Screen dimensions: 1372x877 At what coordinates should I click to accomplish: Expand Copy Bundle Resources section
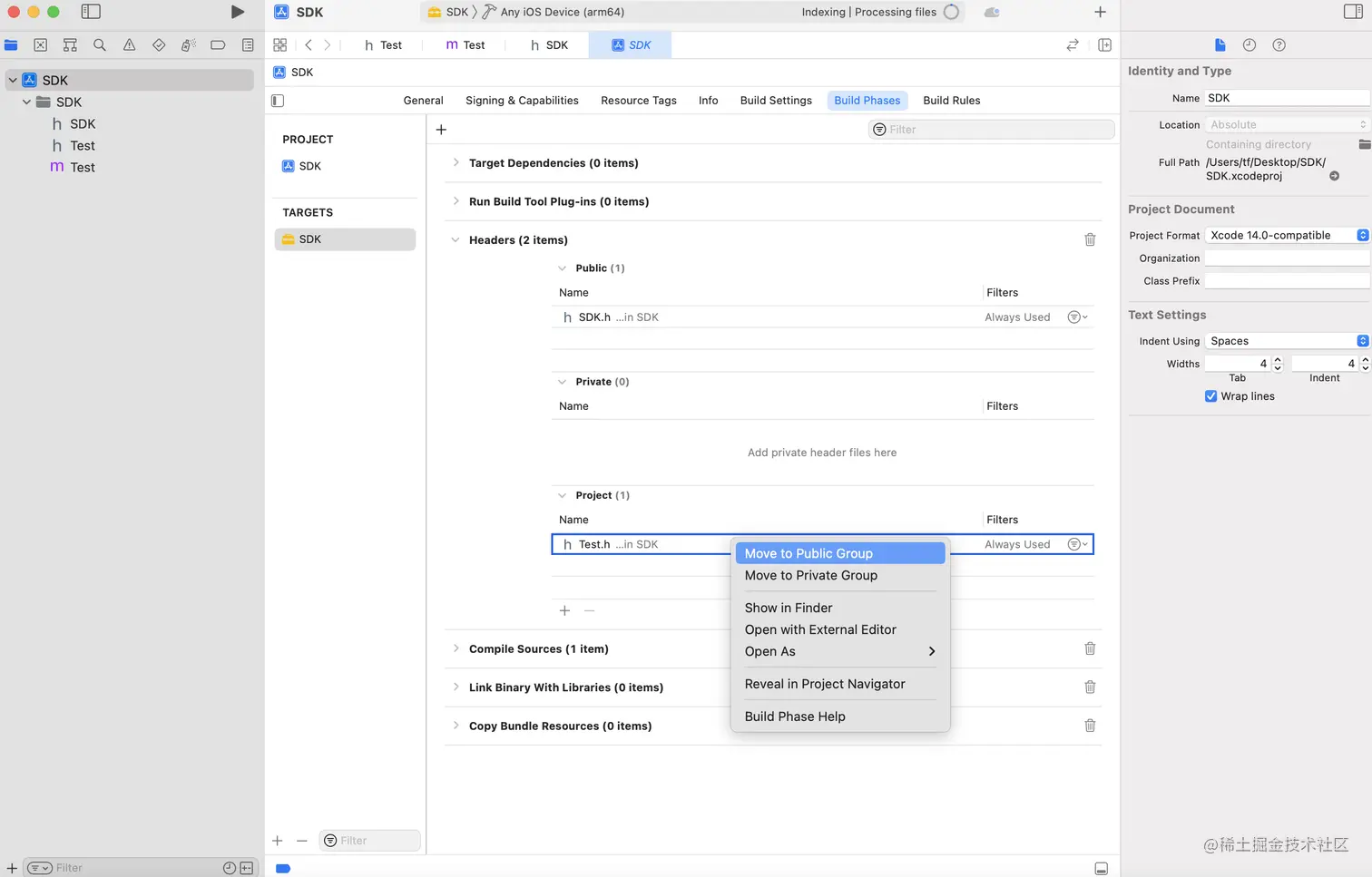[x=456, y=726]
